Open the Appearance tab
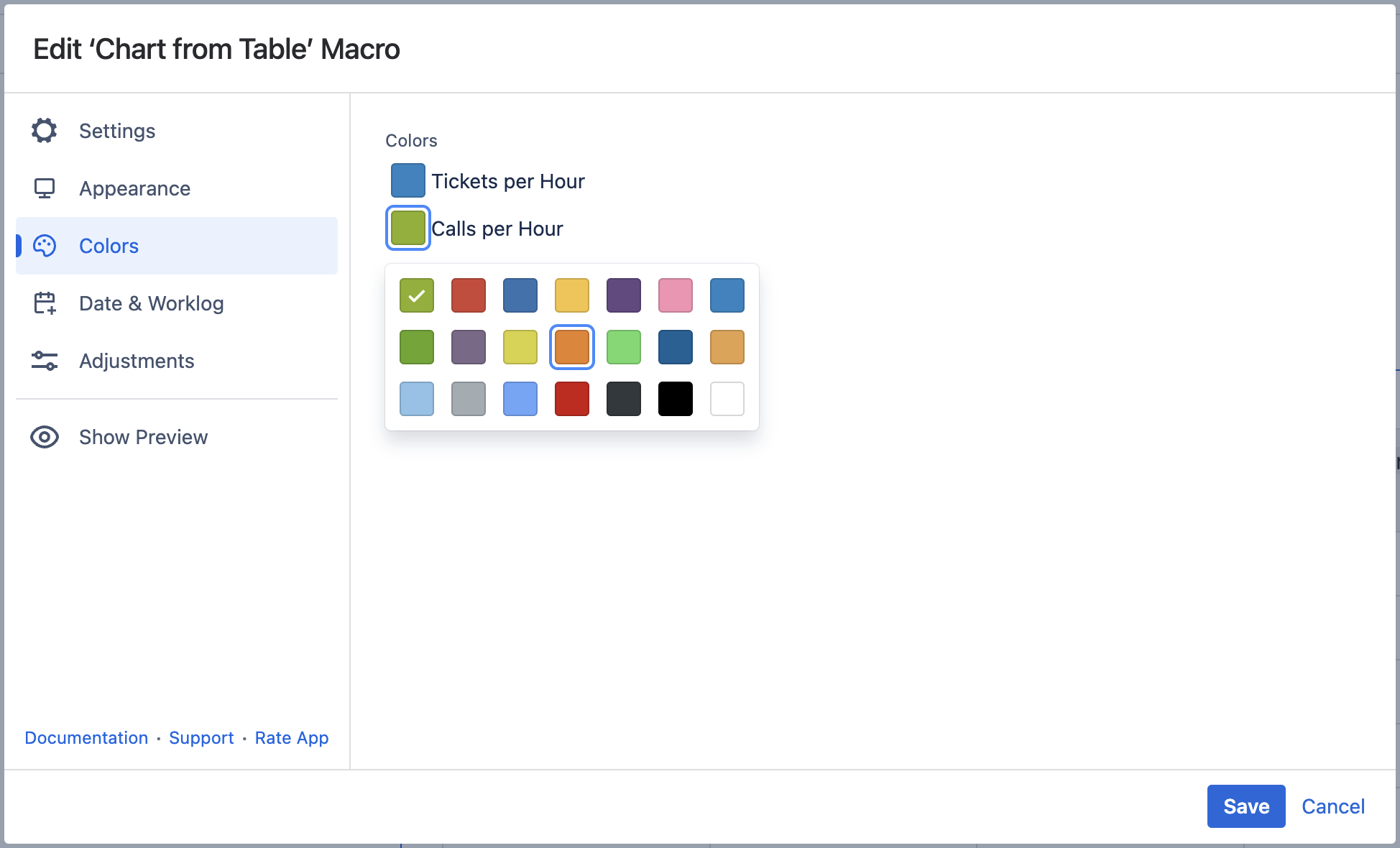 click(x=134, y=188)
